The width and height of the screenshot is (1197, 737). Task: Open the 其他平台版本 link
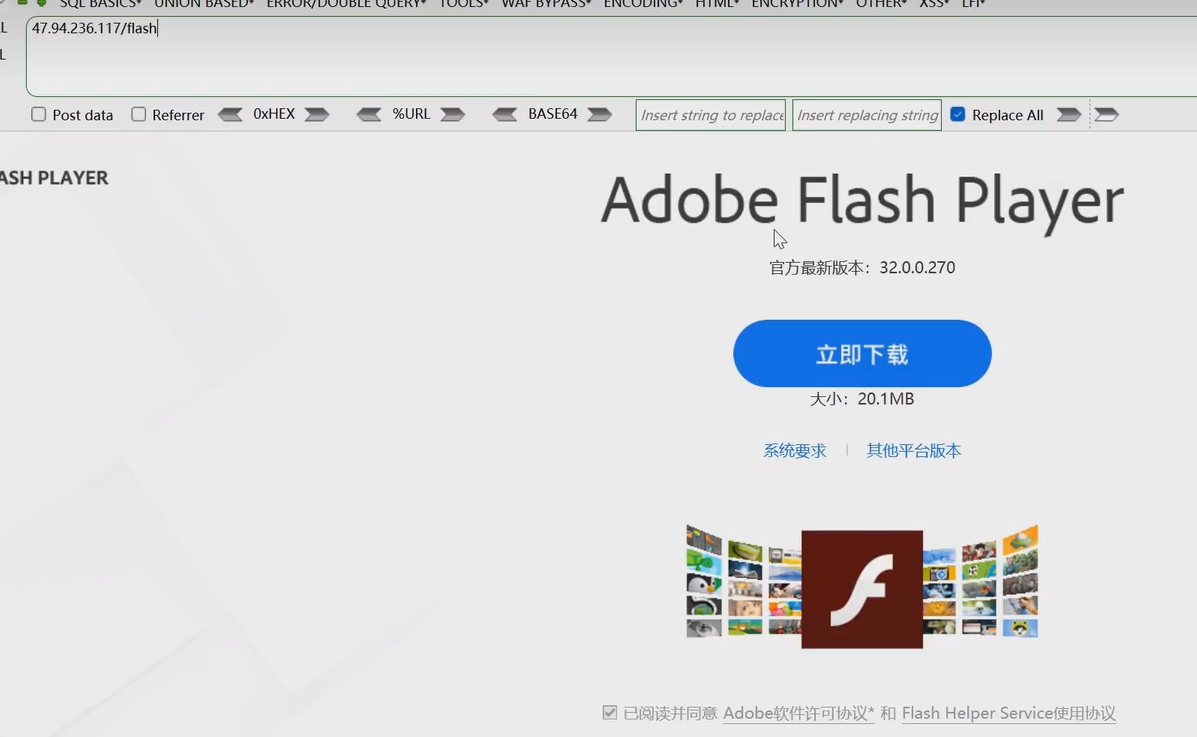(914, 451)
